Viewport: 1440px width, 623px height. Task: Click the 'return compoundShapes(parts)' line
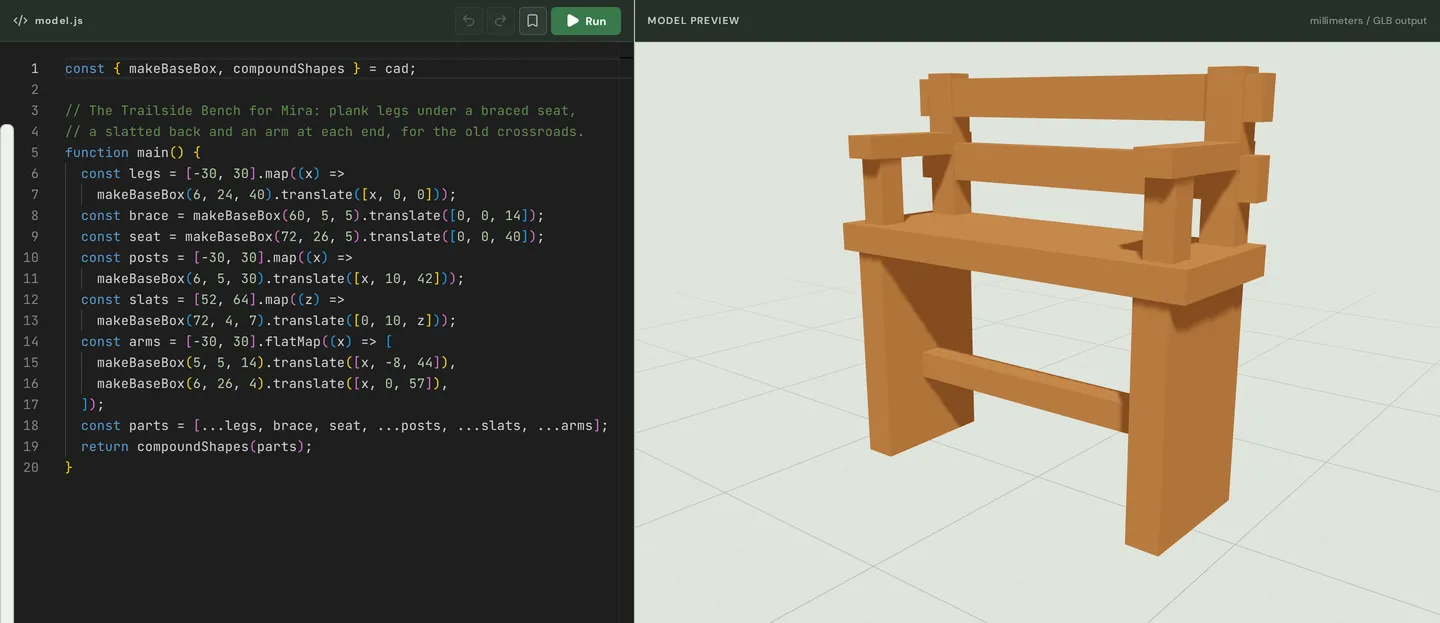(197, 447)
